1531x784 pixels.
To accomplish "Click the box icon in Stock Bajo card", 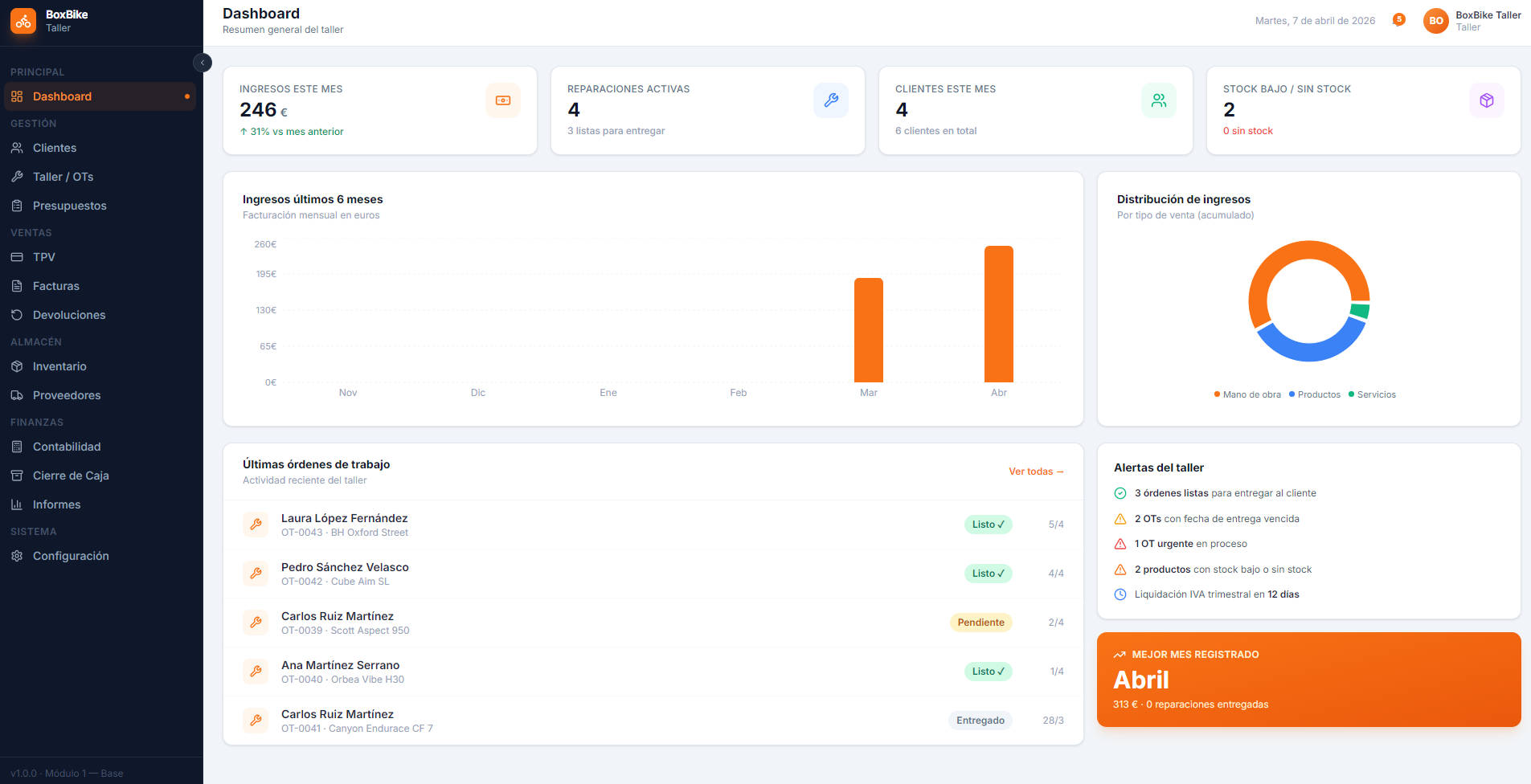I will point(1486,100).
